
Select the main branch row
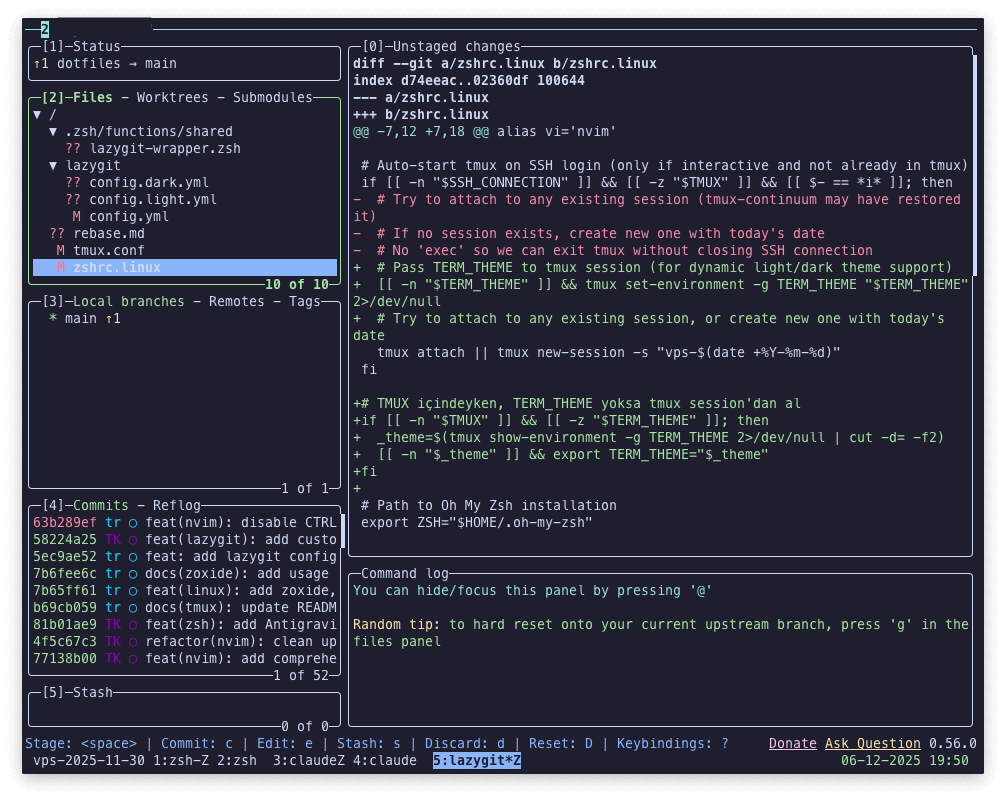185,319
